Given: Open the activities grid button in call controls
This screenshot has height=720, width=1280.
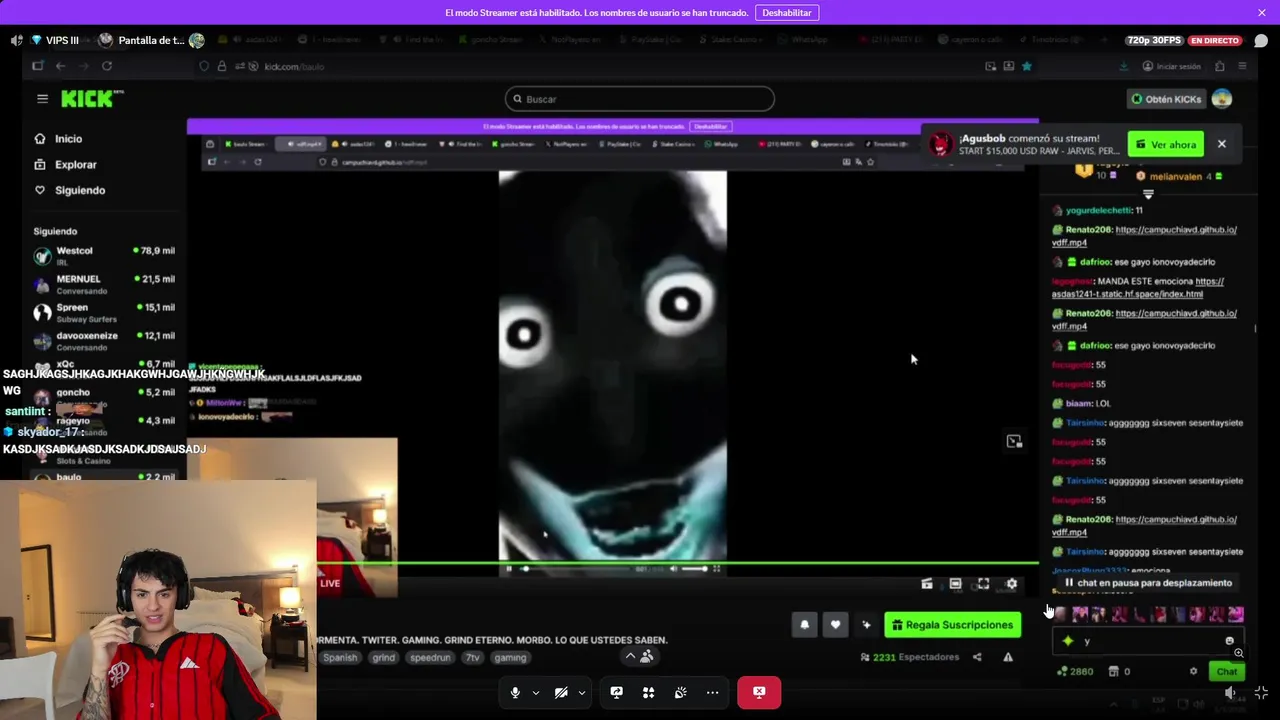Looking at the screenshot, I should coord(648,692).
